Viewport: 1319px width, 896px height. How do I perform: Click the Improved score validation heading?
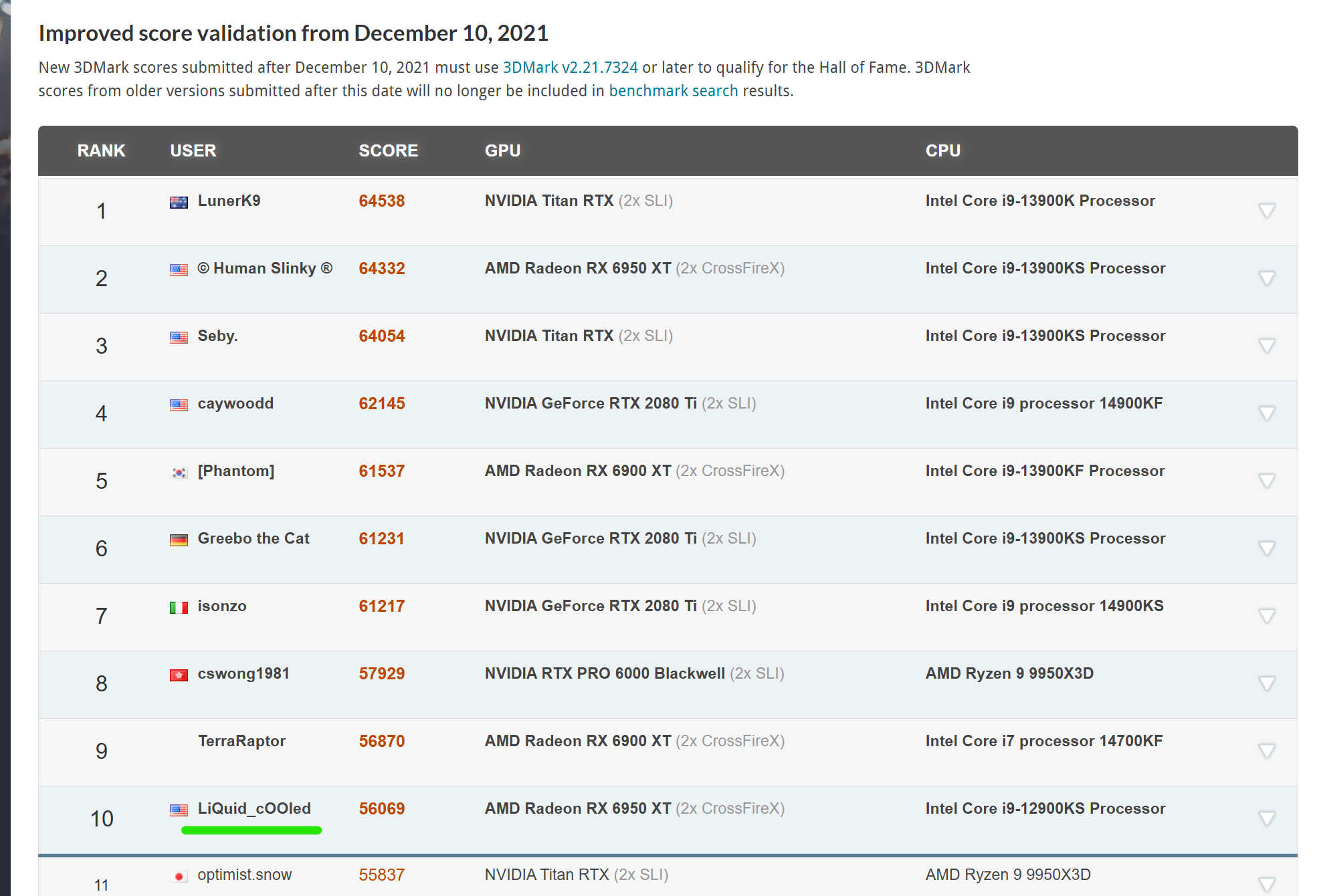pyautogui.click(x=293, y=33)
